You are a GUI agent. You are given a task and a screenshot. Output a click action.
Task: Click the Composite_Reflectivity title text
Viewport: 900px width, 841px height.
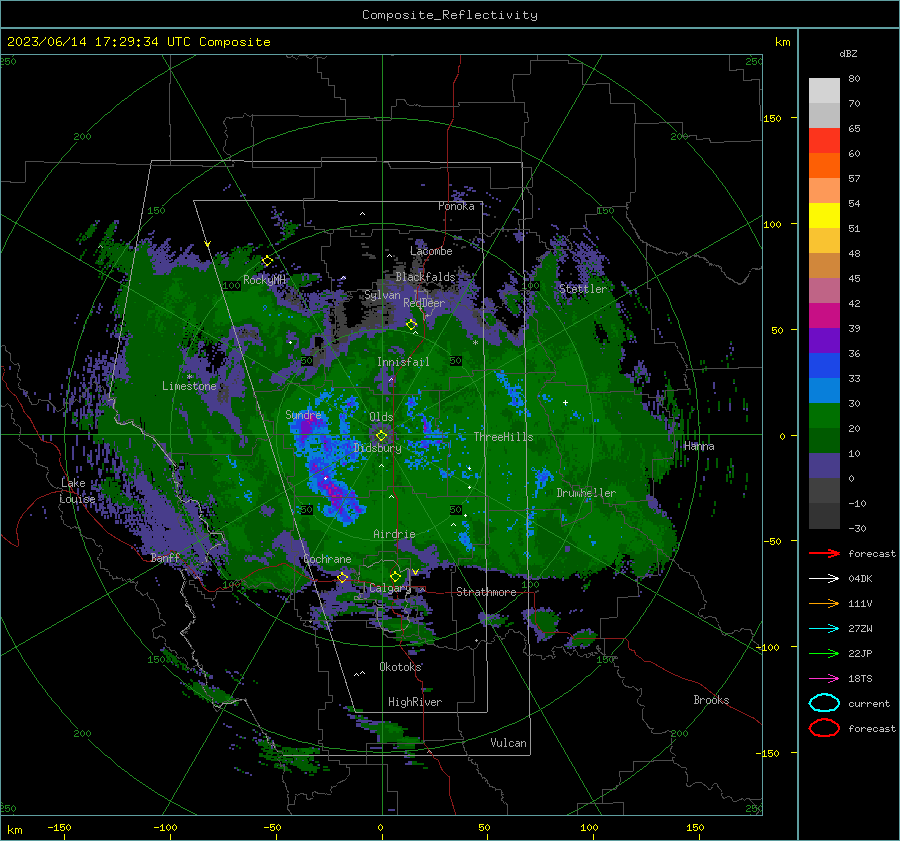[450, 15]
